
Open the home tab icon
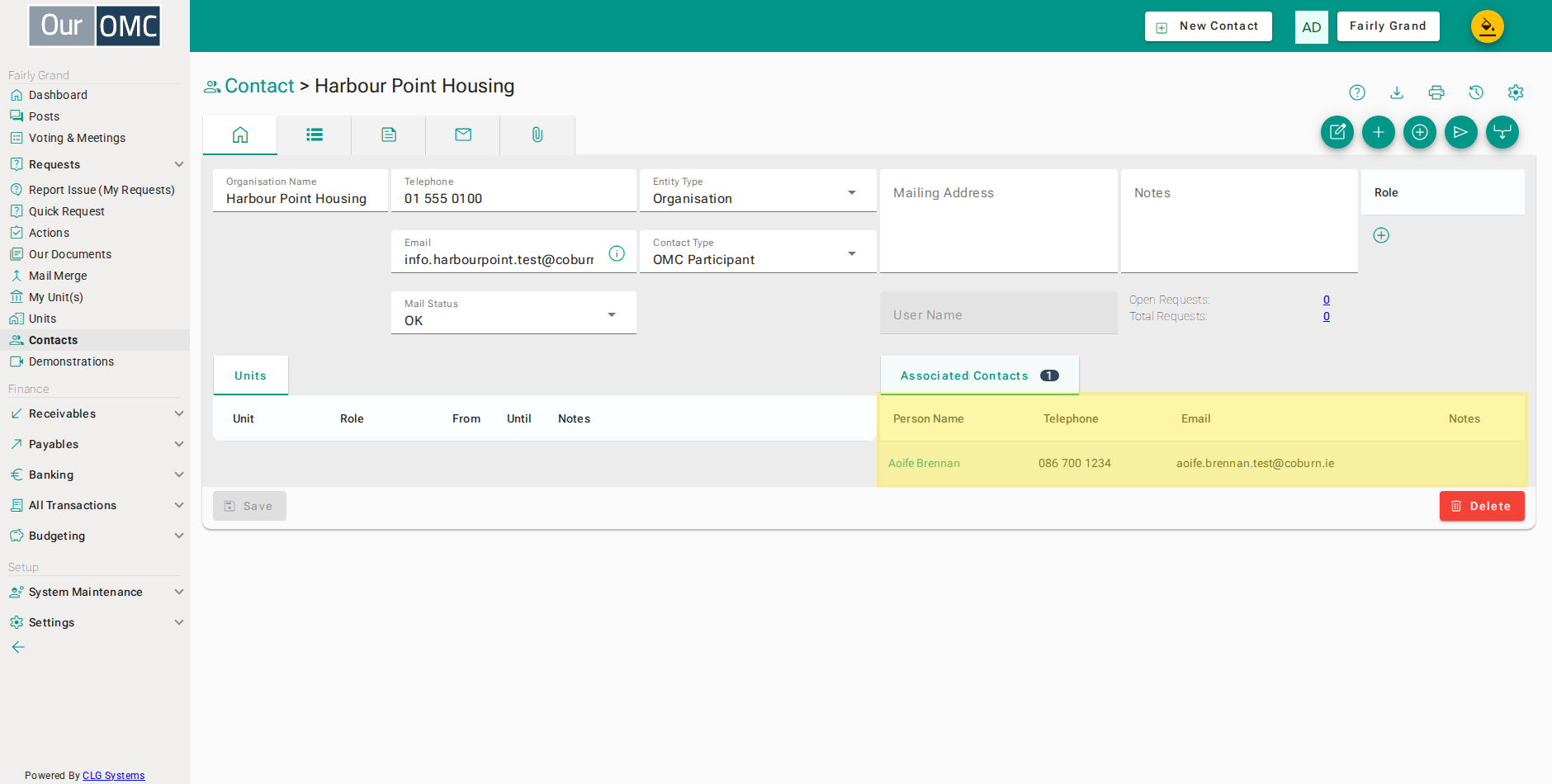click(x=240, y=135)
